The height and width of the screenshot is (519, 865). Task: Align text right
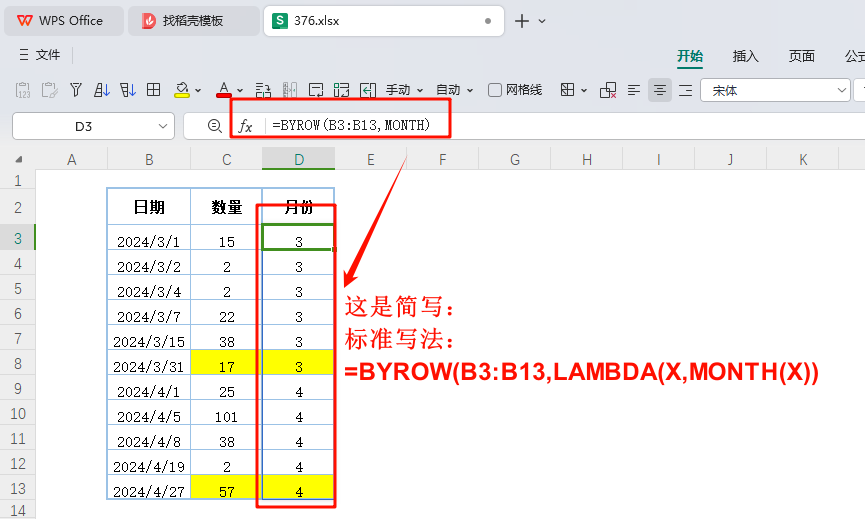click(685, 90)
